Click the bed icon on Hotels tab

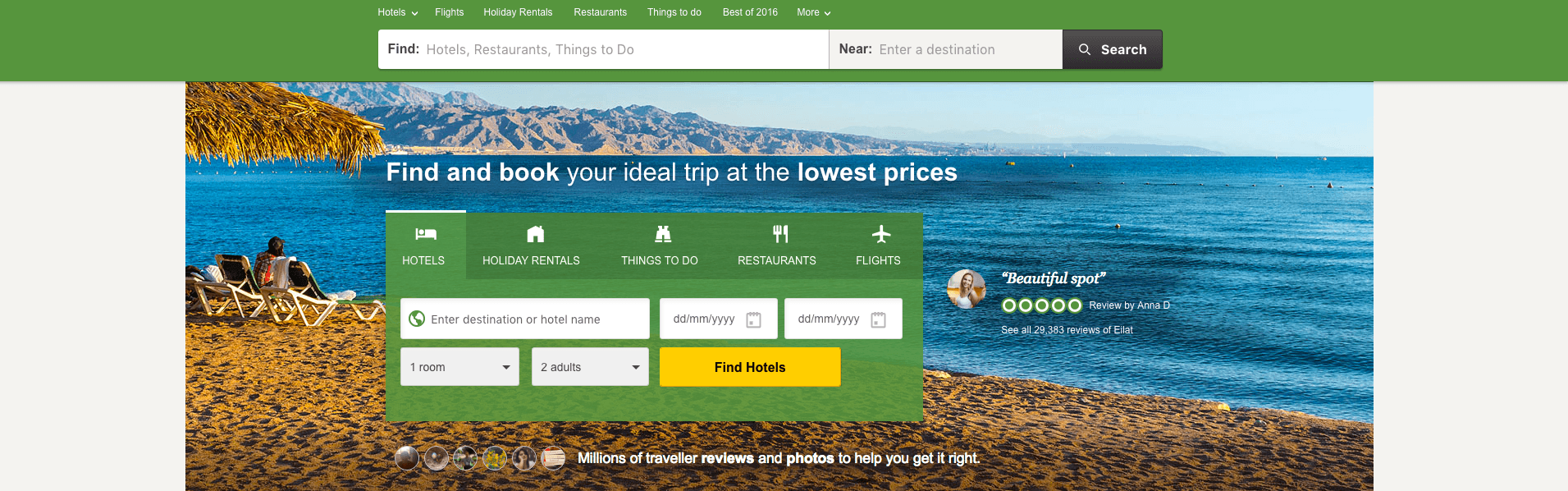coord(425,234)
